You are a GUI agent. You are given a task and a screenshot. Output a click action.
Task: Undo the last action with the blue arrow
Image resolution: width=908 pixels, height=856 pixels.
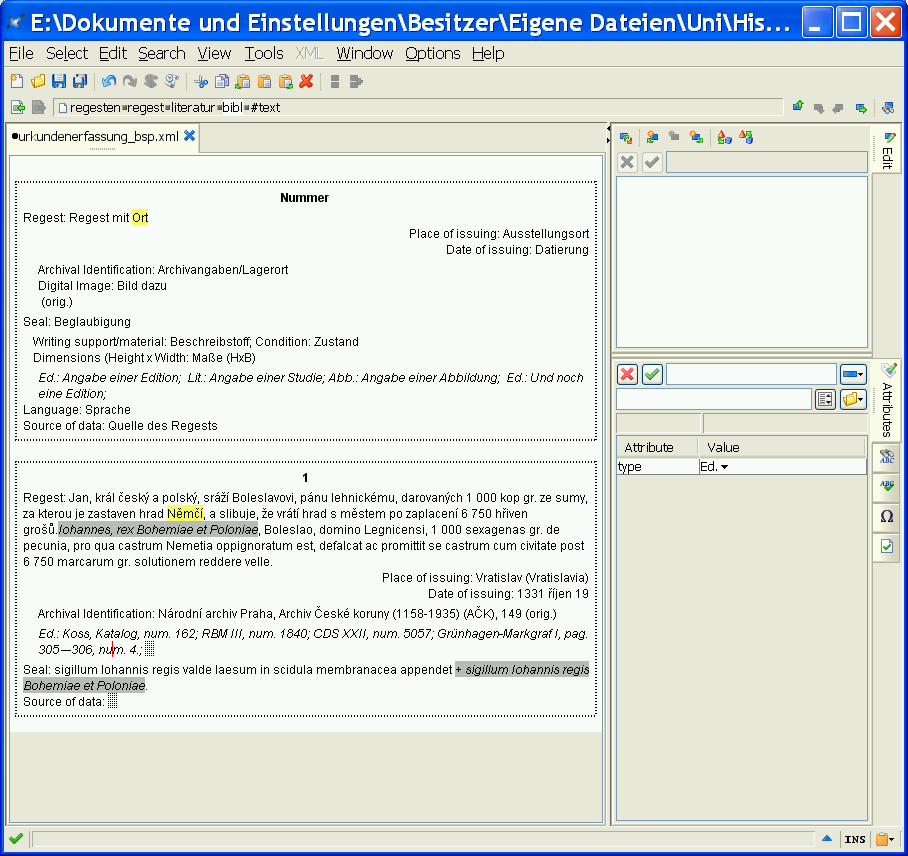[x=109, y=82]
